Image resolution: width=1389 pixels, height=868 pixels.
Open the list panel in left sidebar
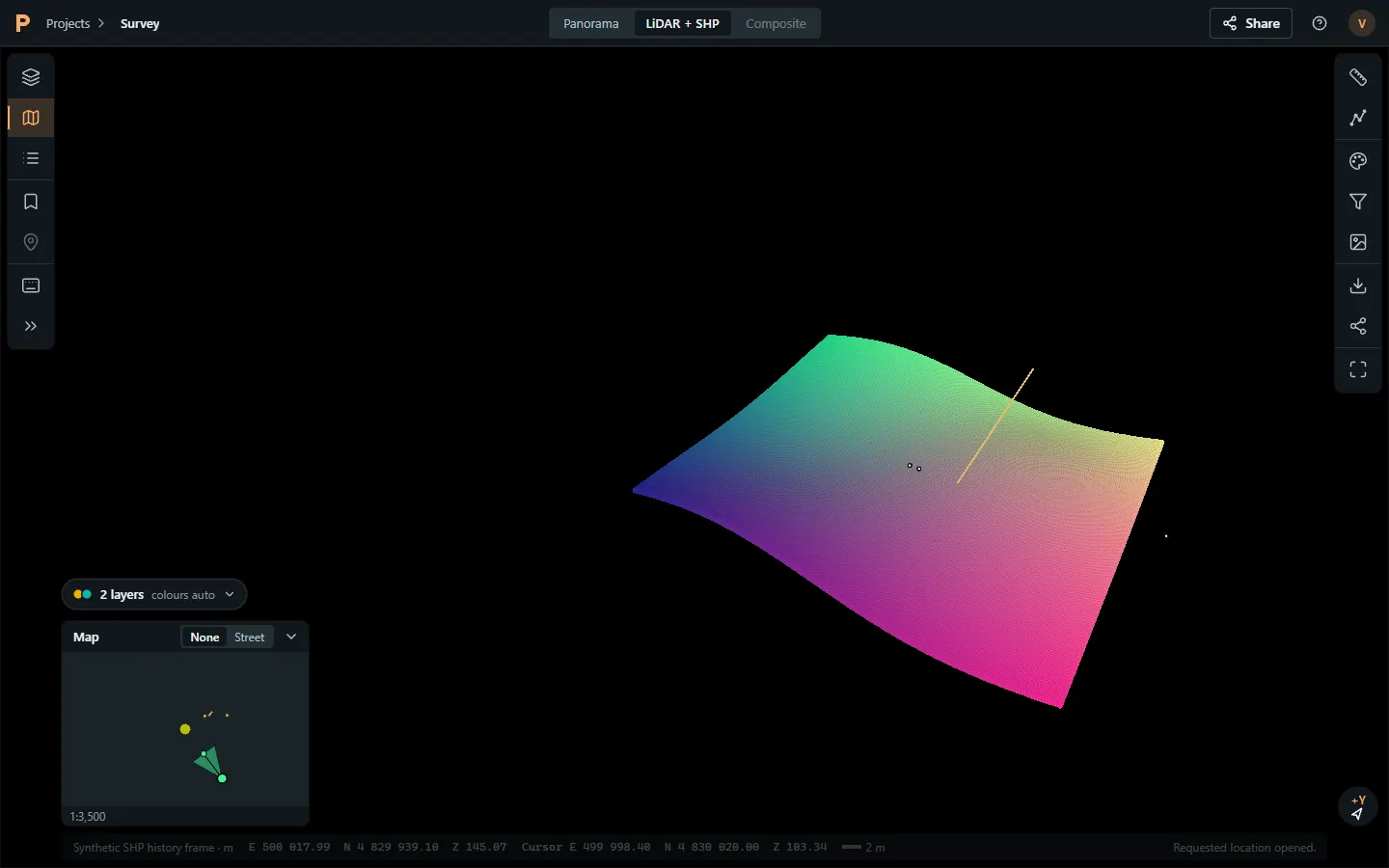point(31,158)
